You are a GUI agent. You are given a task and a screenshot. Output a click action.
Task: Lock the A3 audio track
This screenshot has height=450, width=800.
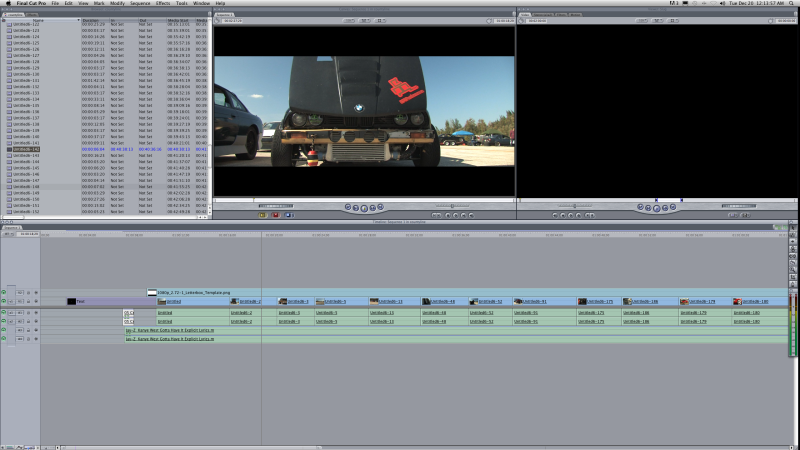[29, 330]
